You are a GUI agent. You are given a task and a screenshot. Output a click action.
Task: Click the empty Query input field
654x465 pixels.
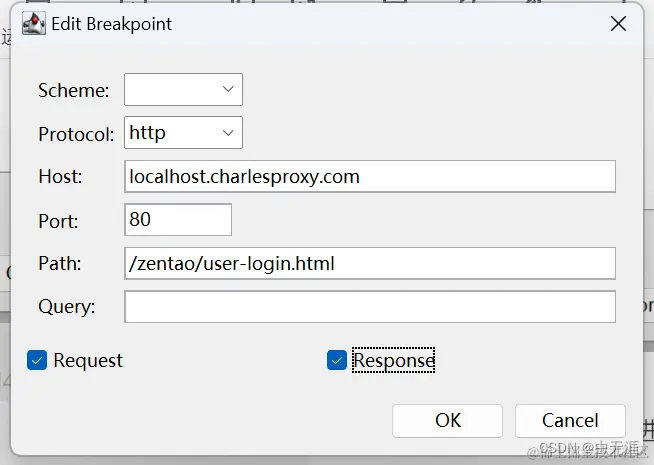tap(370, 307)
